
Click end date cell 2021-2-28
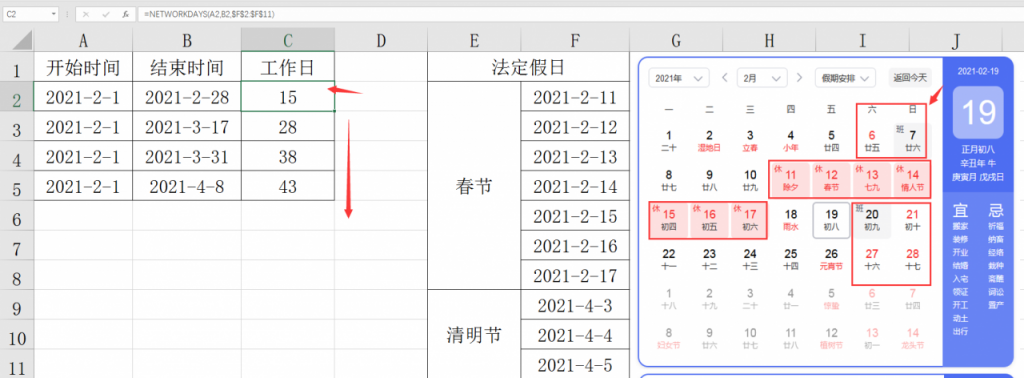(187, 97)
